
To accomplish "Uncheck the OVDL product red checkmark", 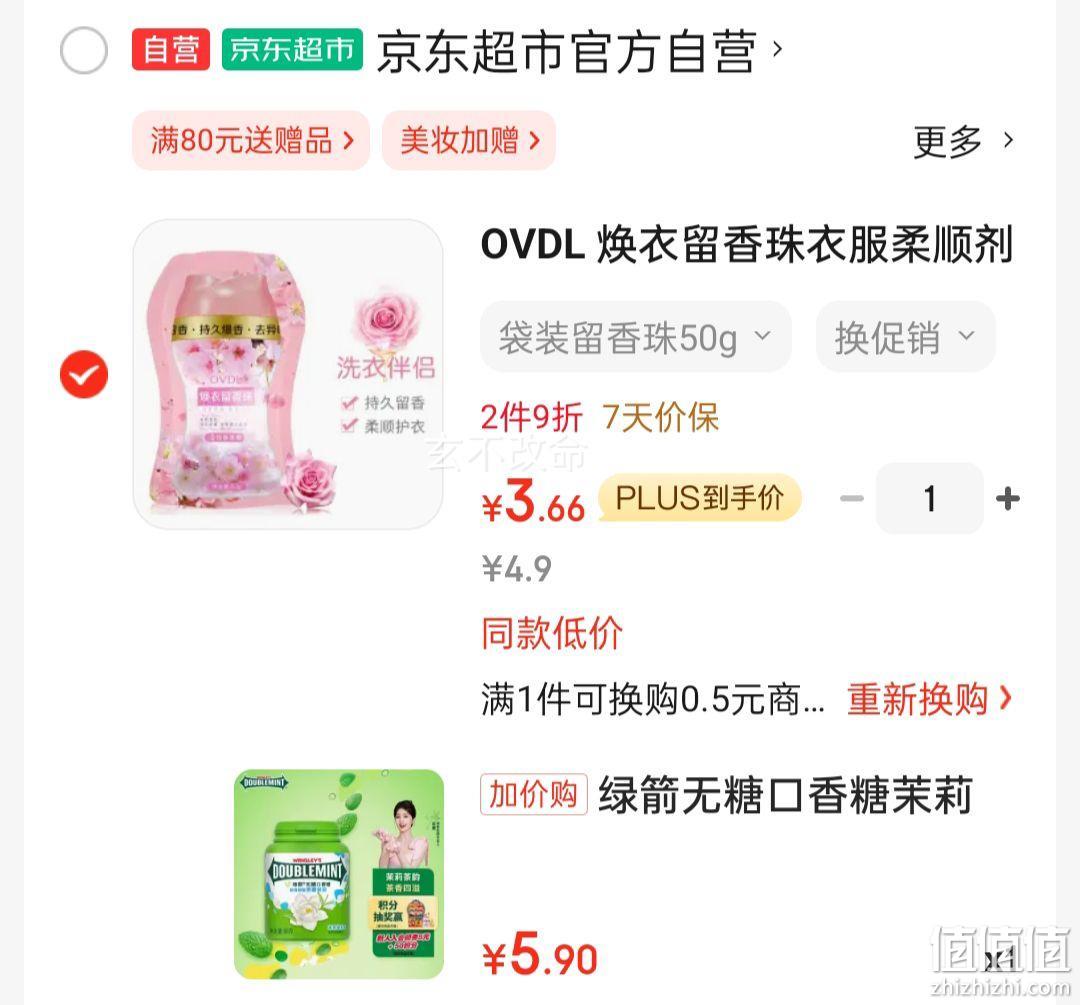I will pos(84,374).
